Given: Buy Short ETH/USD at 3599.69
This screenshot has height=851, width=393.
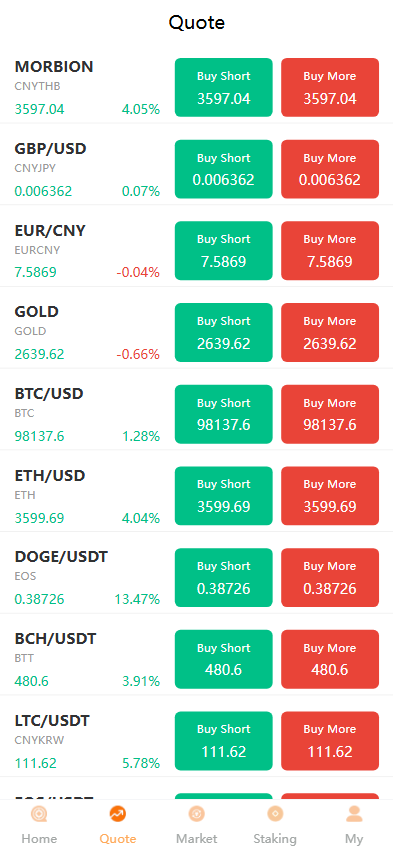Looking at the screenshot, I should point(224,496).
